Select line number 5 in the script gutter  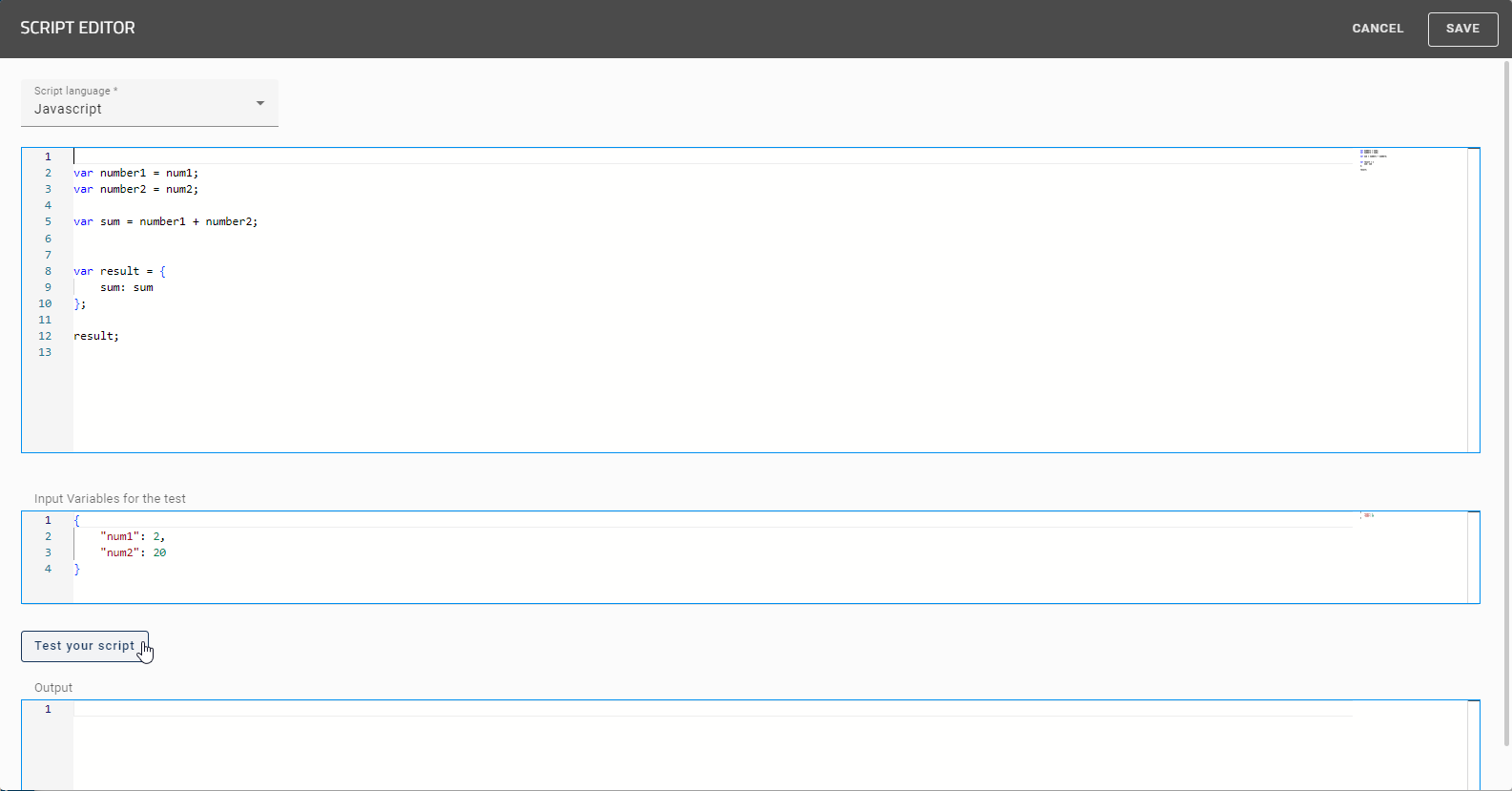(47, 221)
